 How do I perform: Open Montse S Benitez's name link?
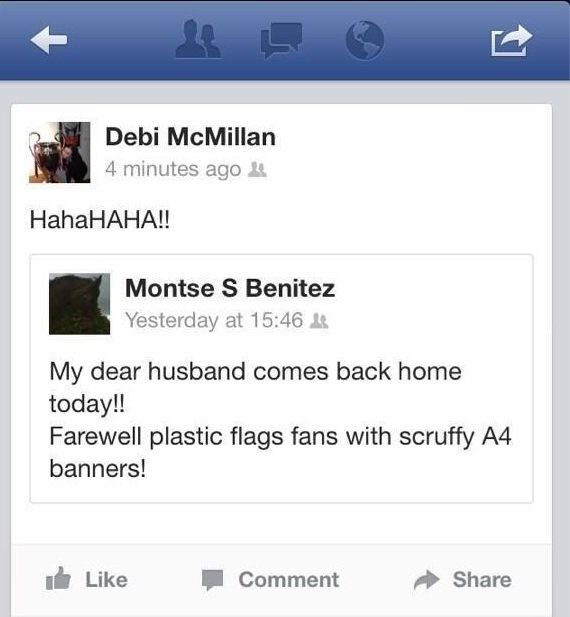[230, 288]
